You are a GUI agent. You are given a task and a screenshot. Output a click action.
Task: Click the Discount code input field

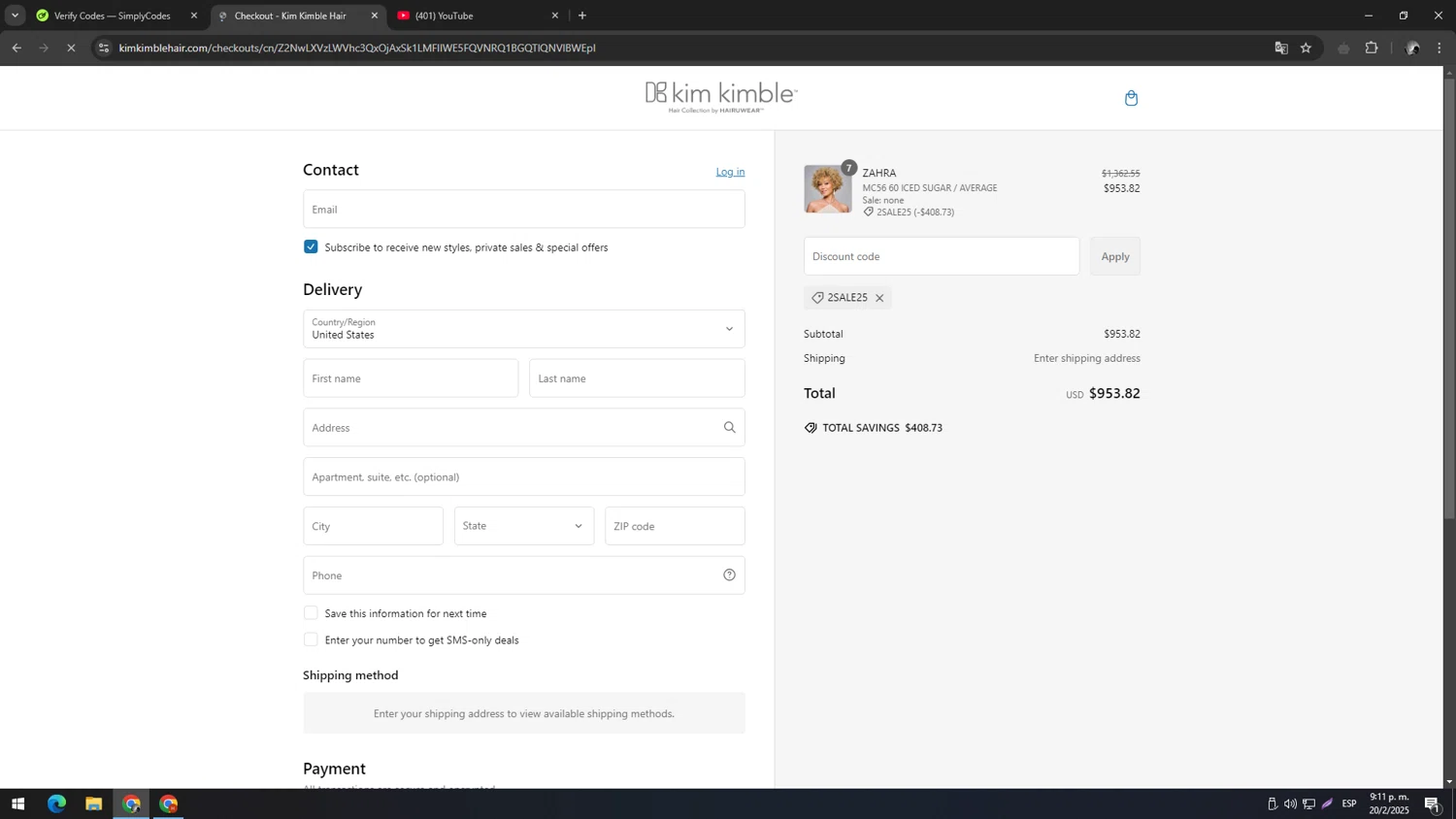point(941,256)
